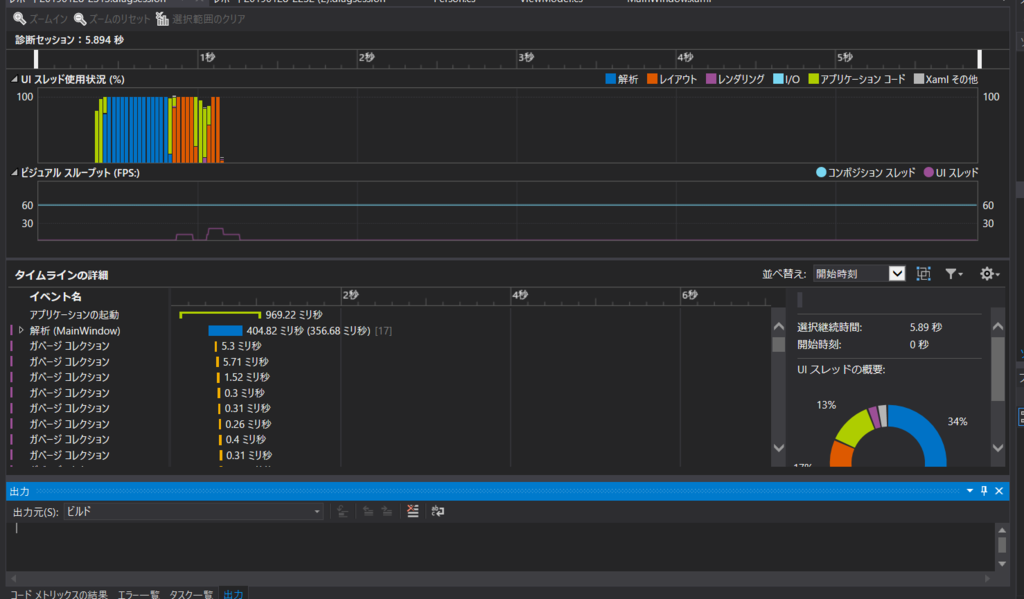1024x599 pixels.
Task: Click the 969.22 ミリ秒 startup duration bar label
Action: tap(294, 315)
